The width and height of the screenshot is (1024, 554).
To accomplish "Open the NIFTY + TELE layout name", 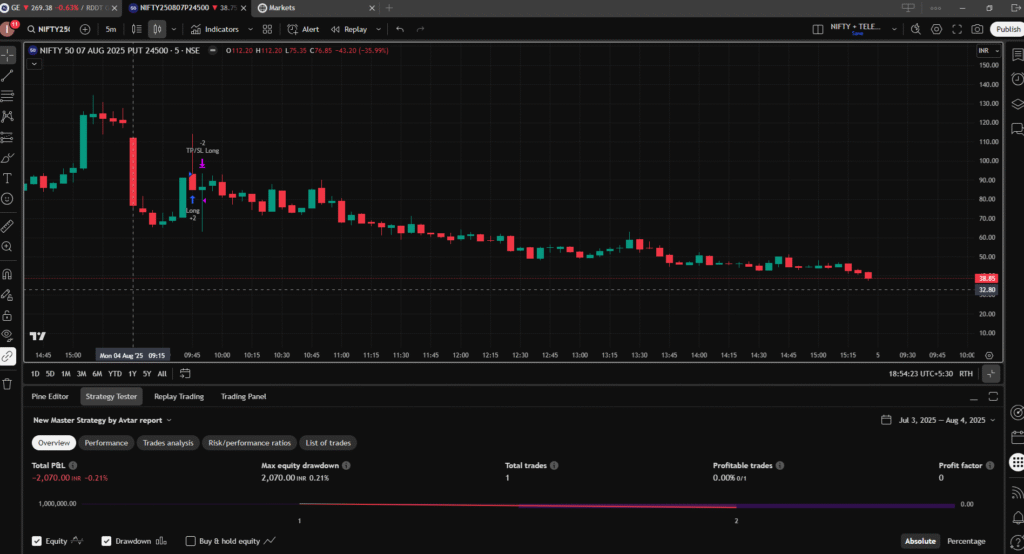I will point(856,29).
